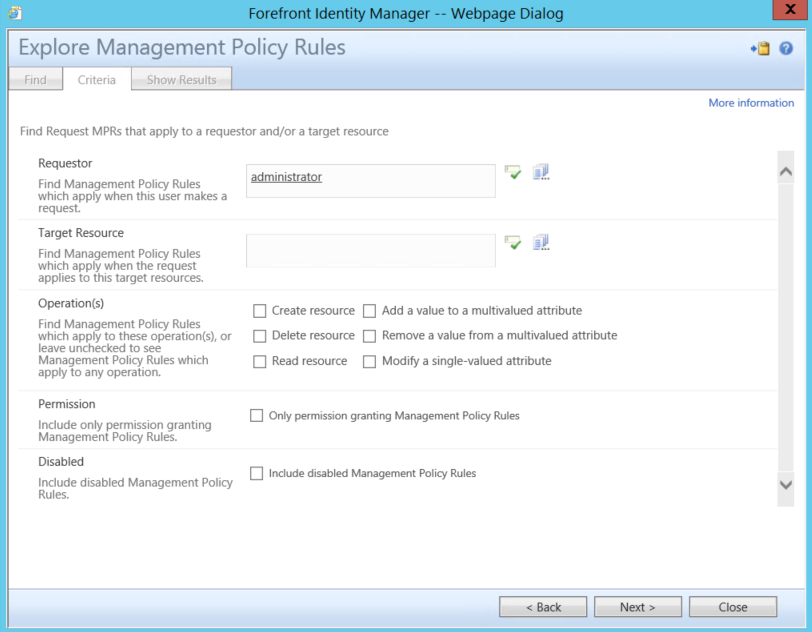Enable Remove a value from a multivalued attribute
This screenshot has height=632, width=812.
coord(369,336)
